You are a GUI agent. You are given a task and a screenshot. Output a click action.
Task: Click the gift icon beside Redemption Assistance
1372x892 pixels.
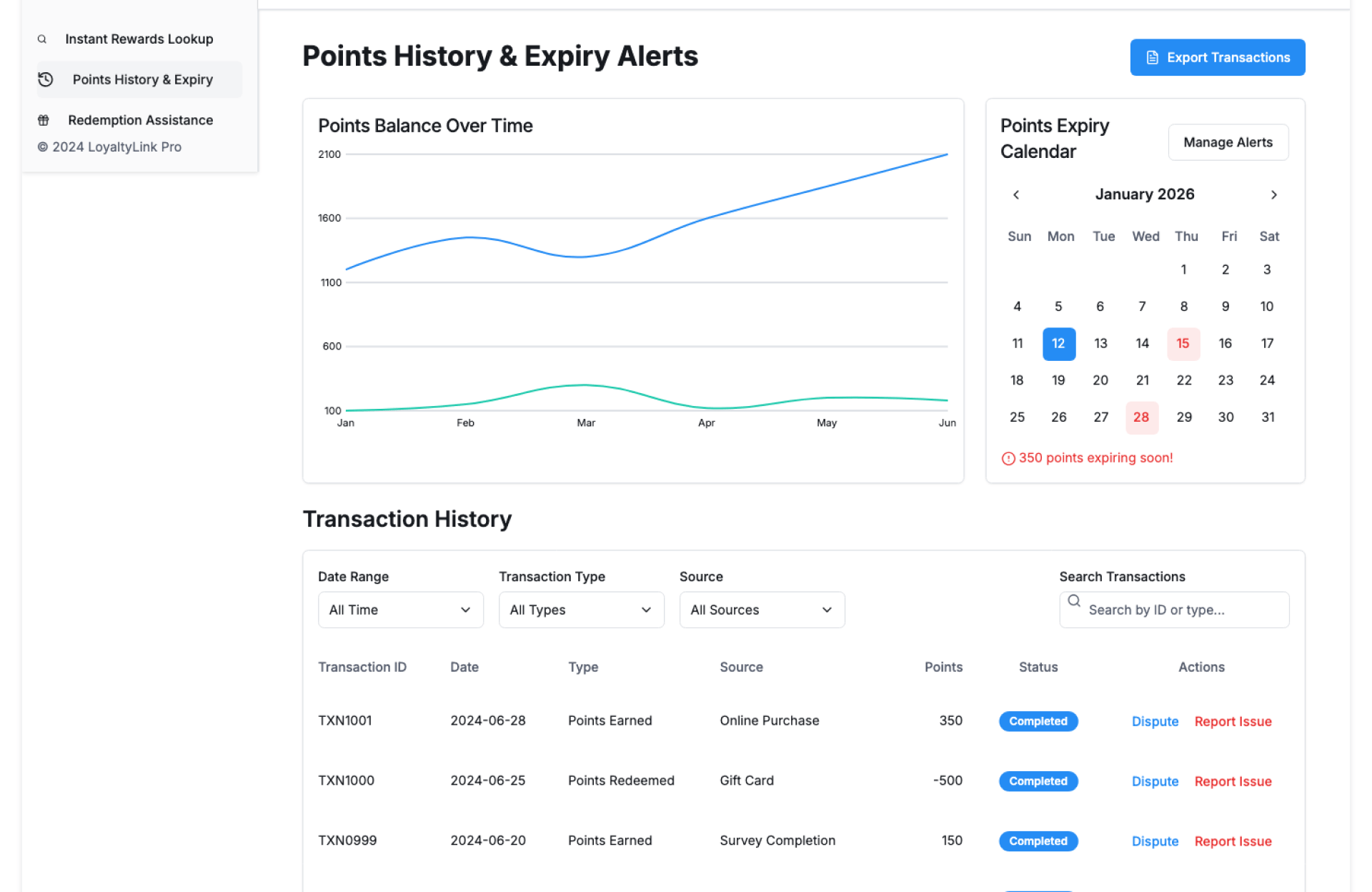point(44,120)
